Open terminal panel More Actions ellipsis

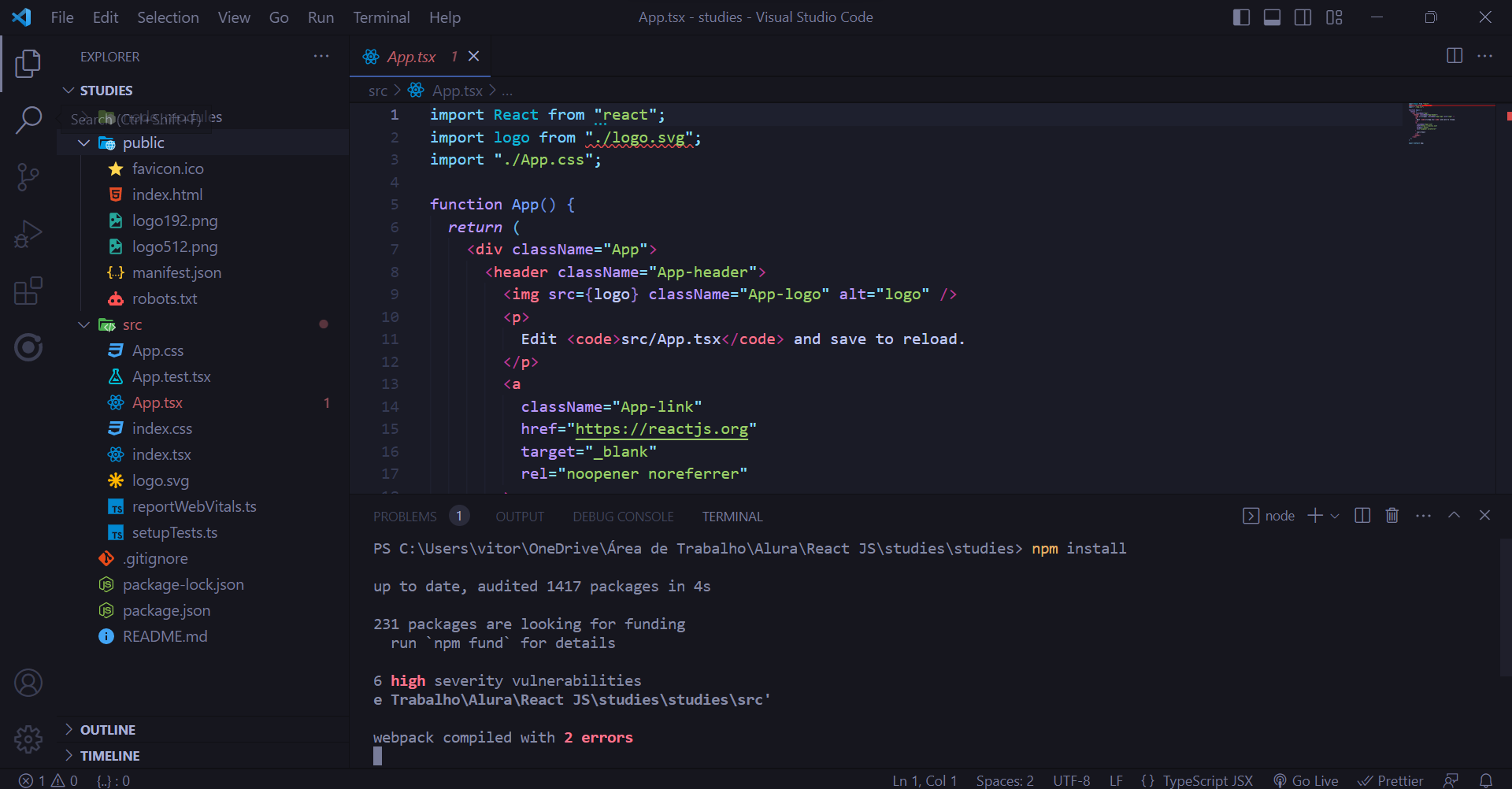[x=1423, y=516]
